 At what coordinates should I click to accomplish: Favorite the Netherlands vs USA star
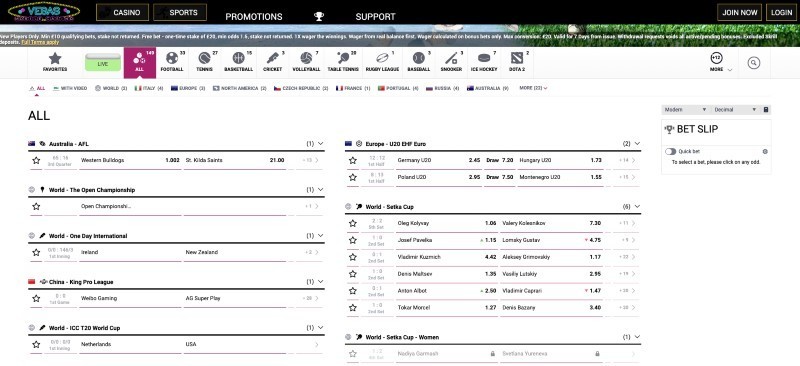(36, 345)
